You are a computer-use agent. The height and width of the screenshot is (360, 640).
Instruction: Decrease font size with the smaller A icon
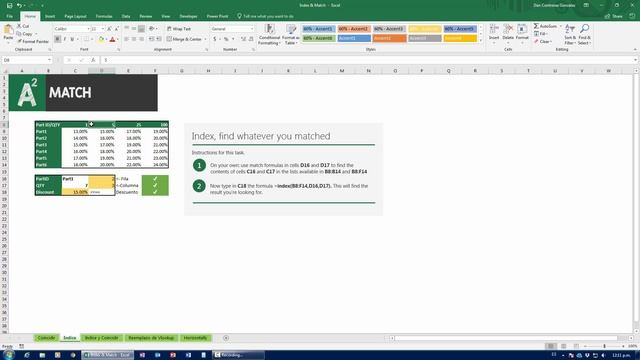[x=117, y=29]
